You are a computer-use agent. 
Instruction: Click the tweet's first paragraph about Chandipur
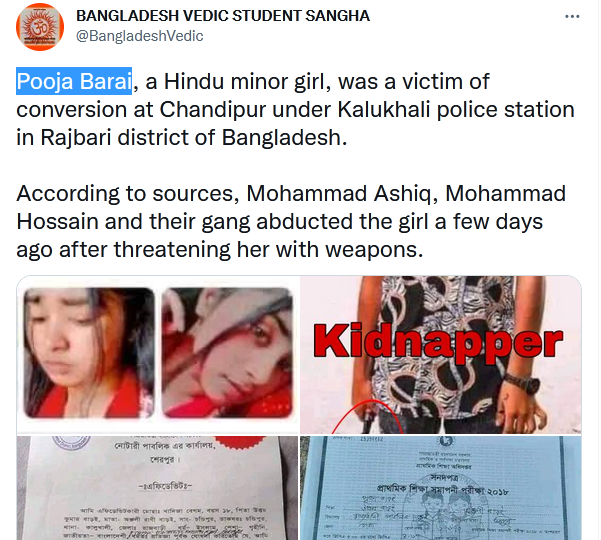pyautogui.click(x=295, y=109)
